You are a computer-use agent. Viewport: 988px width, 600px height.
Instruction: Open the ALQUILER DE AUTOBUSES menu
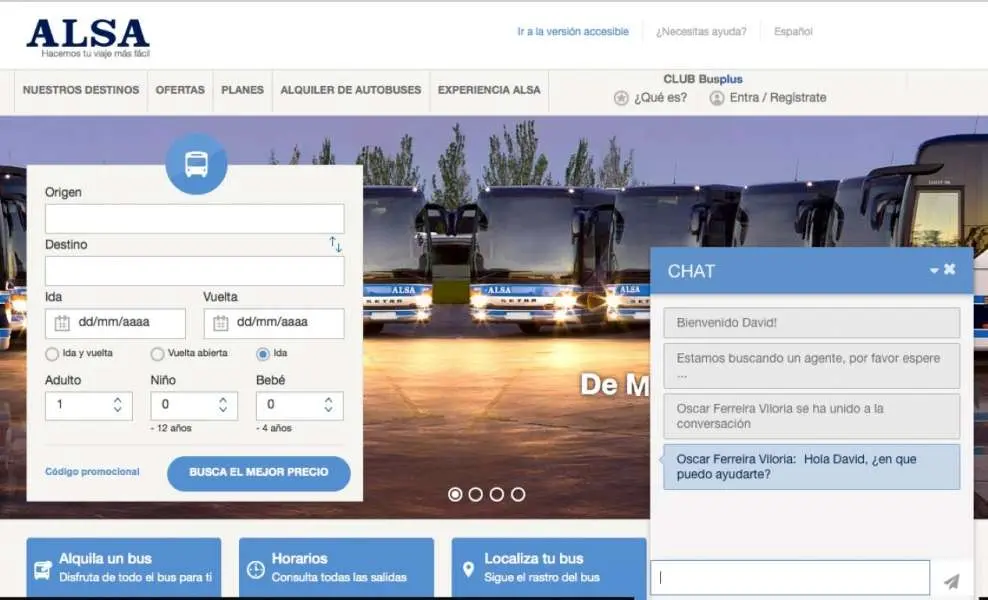[x=350, y=90]
